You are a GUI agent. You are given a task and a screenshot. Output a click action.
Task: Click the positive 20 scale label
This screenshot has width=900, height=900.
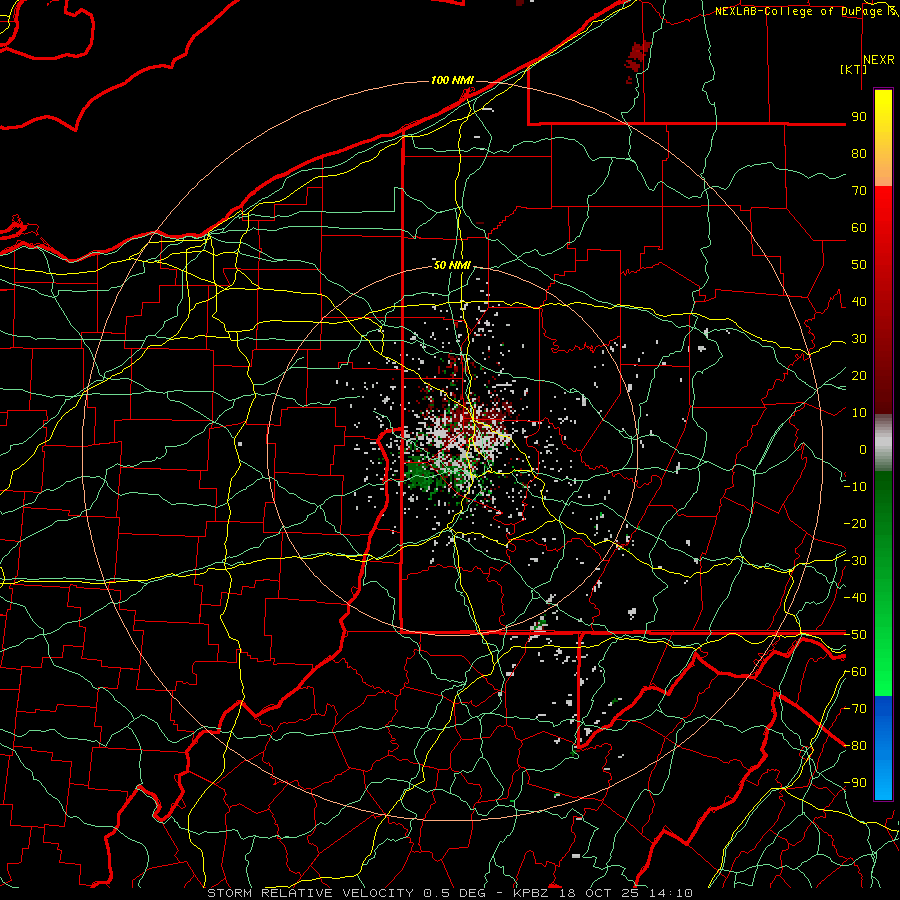pyautogui.click(x=859, y=375)
